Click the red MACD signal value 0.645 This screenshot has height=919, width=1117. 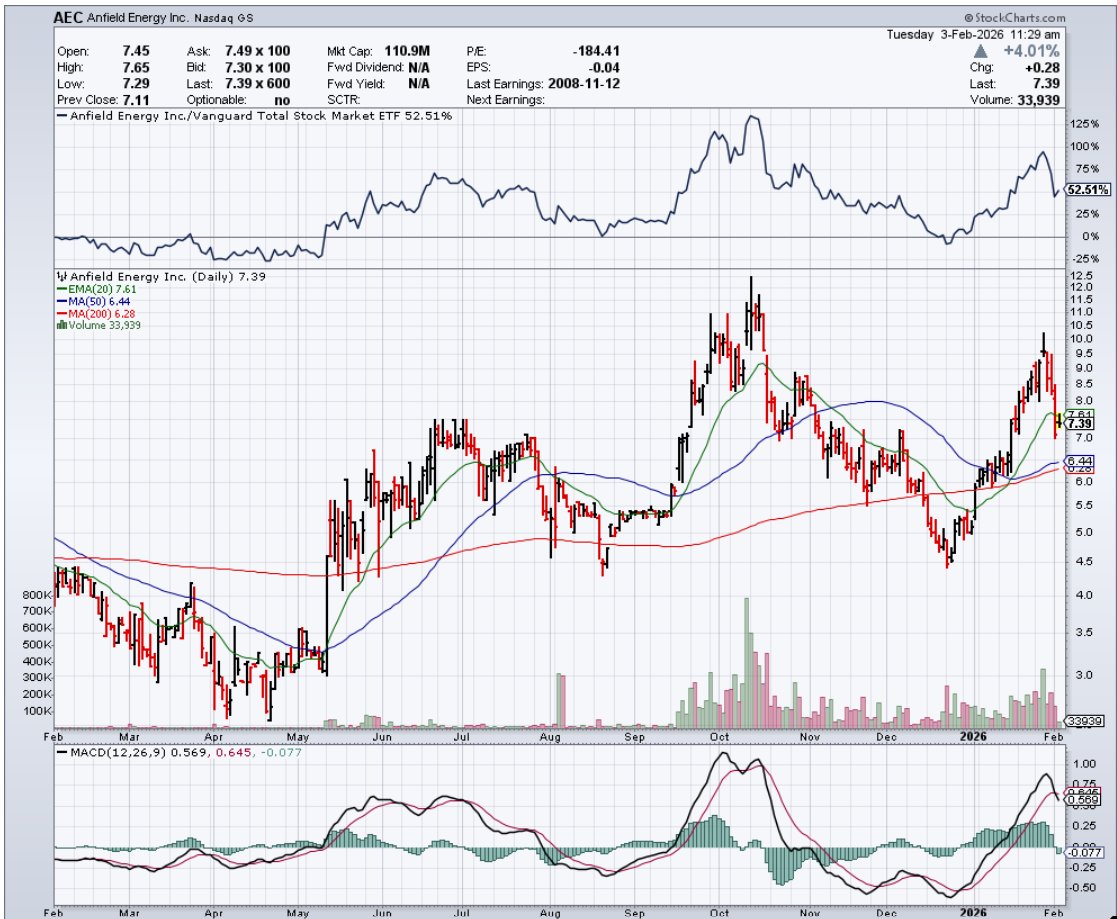tap(233, 752)
